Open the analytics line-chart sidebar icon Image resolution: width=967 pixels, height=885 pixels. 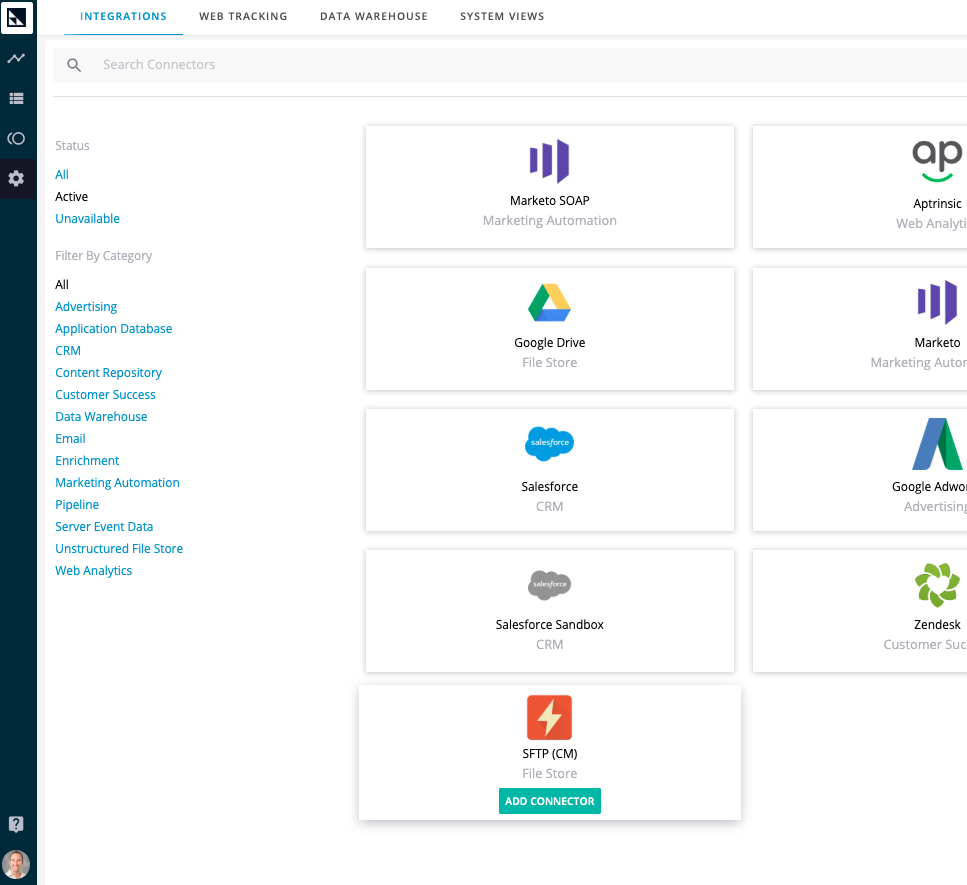[17, 59]
